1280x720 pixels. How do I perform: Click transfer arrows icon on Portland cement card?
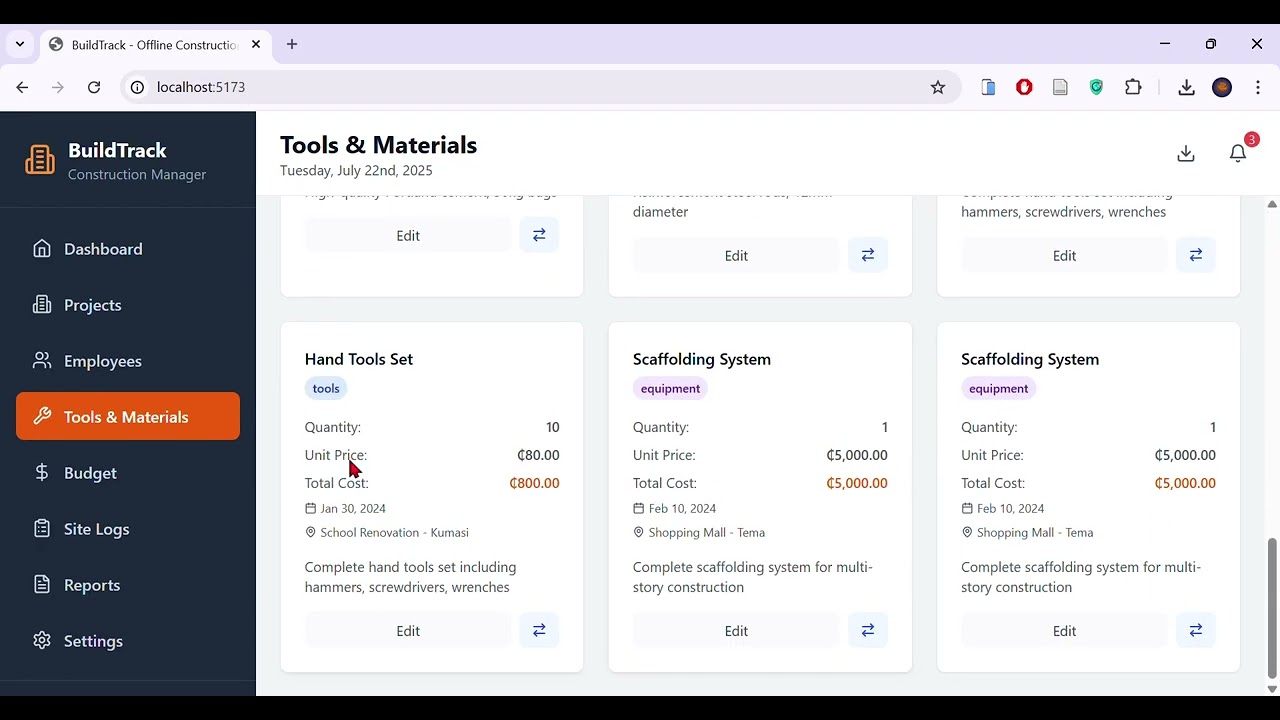539,235
